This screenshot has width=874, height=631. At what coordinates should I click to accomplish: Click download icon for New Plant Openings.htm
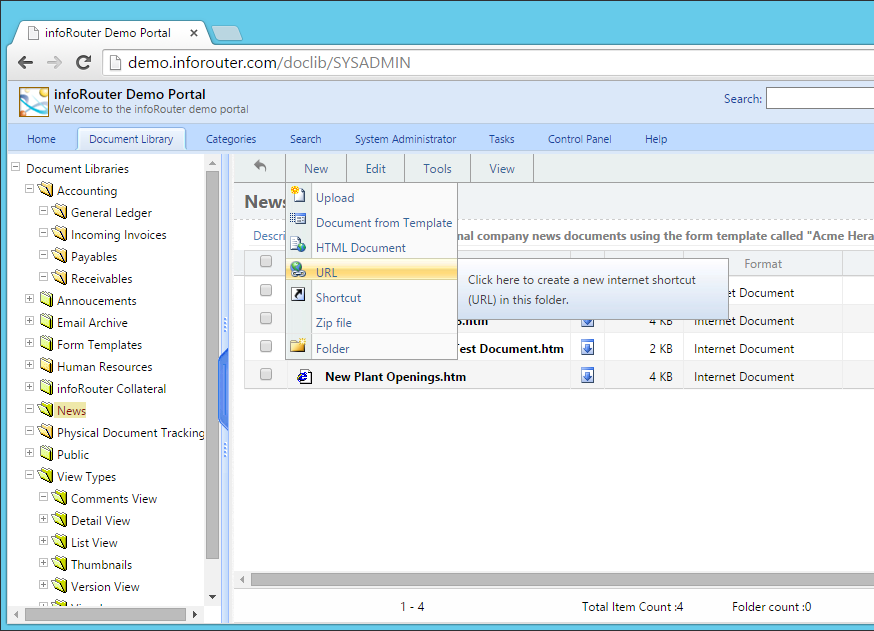[587, 375]
